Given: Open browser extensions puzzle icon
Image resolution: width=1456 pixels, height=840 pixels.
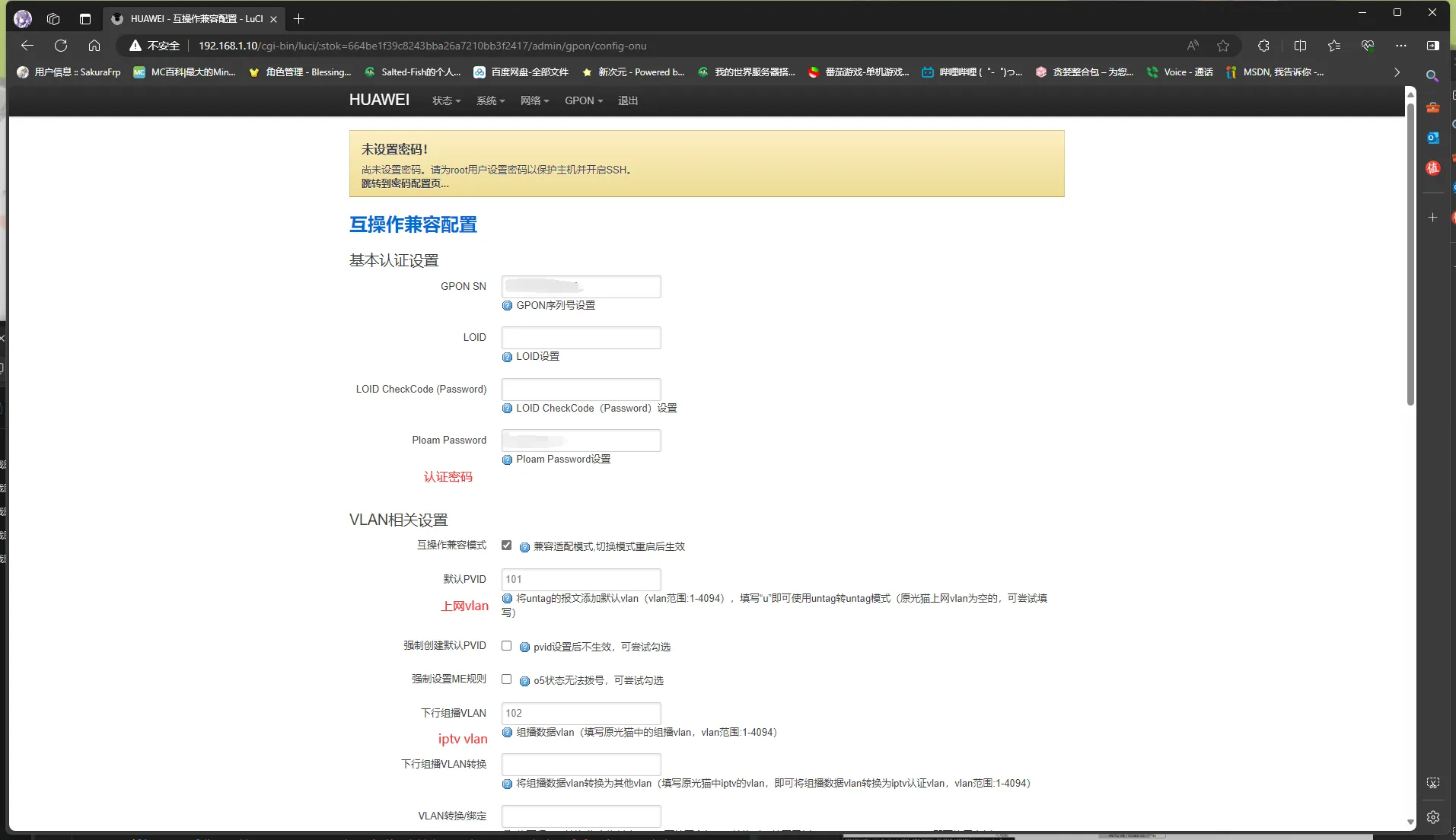Looking at the screenshot, I should 1263,46.
